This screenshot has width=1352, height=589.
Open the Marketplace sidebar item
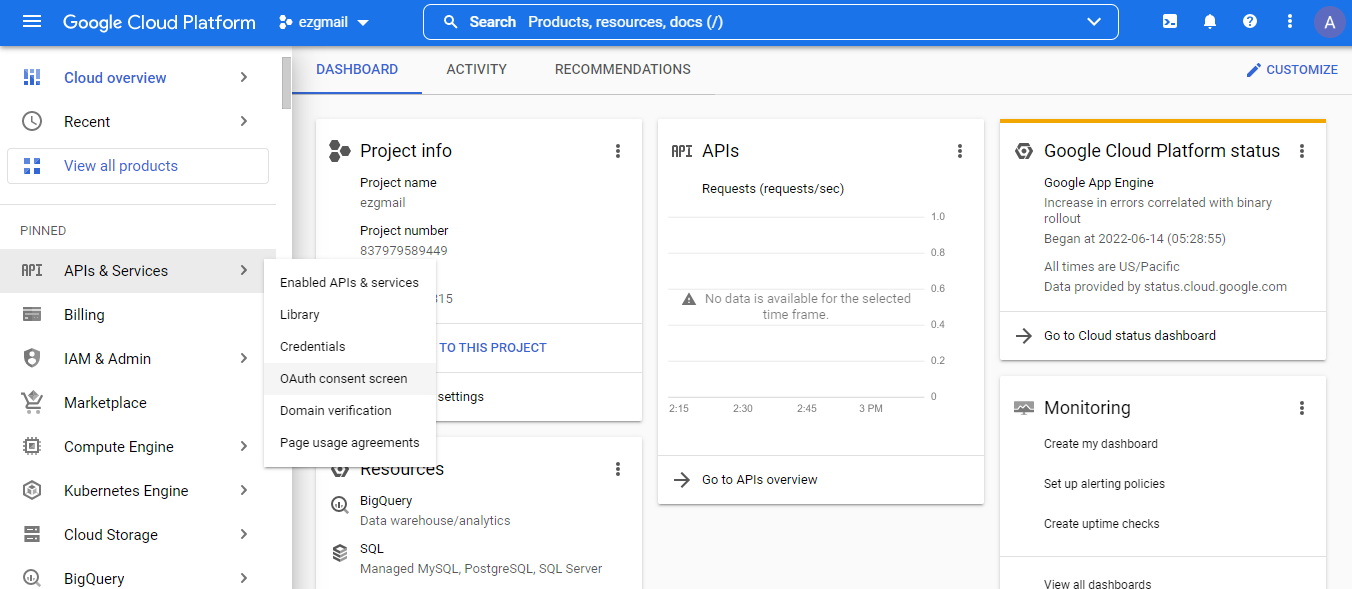138,403
